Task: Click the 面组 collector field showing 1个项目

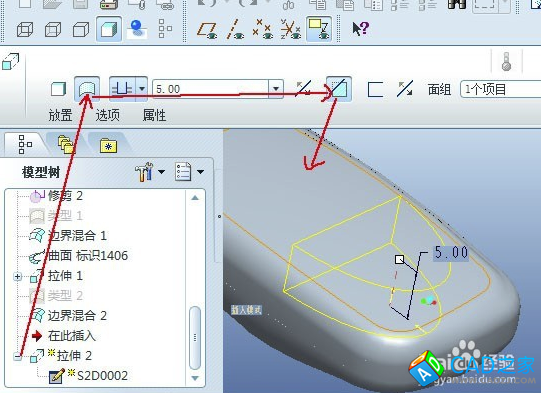Action: click(x=501, y=90)
